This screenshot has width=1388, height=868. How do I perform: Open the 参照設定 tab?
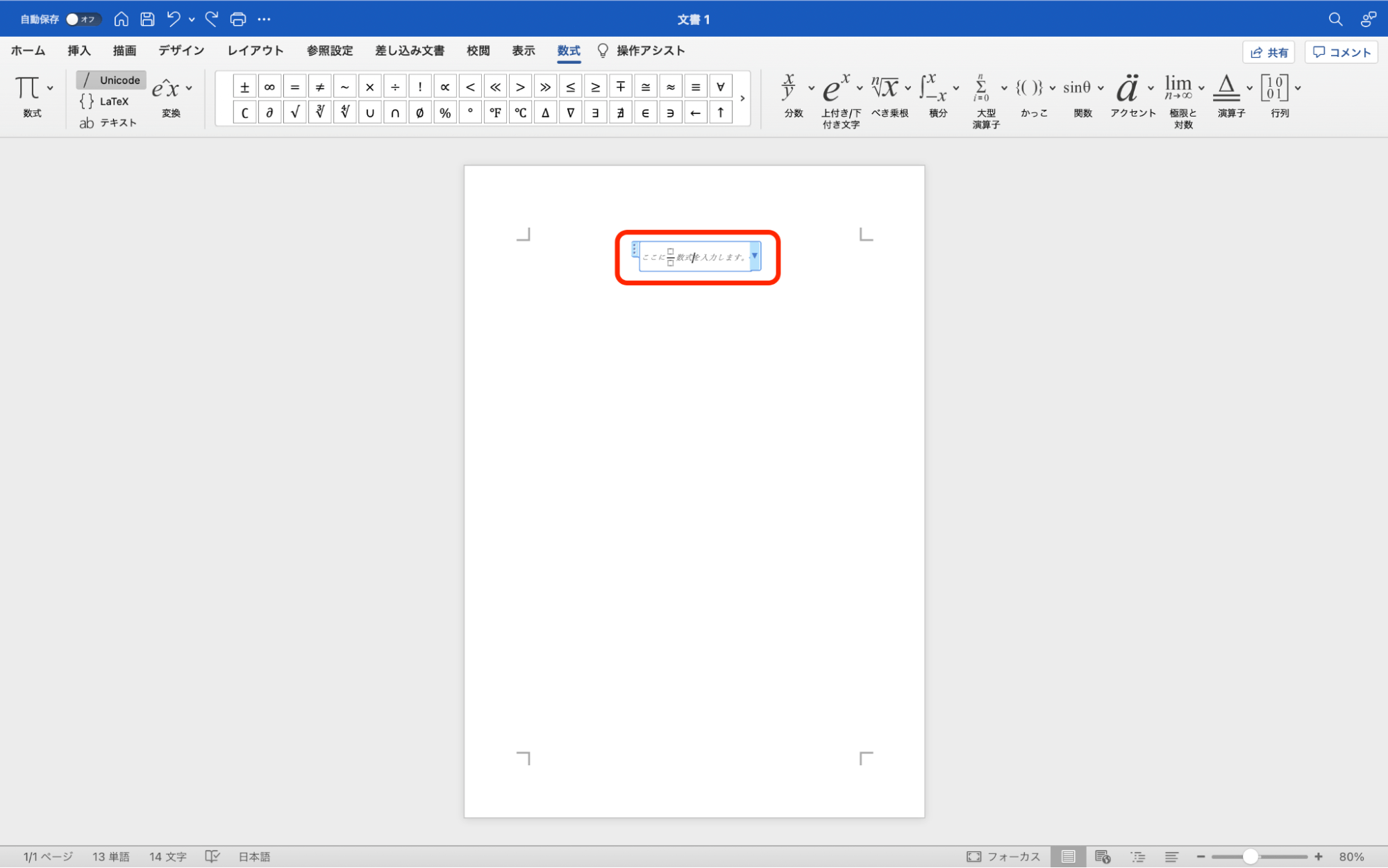point(330,51)
